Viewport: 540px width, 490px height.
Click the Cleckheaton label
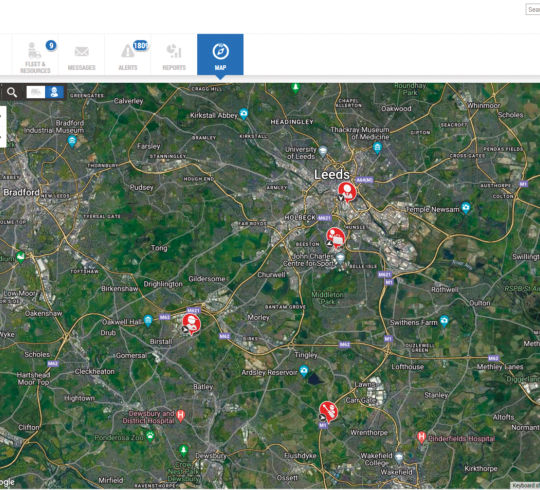95,372
